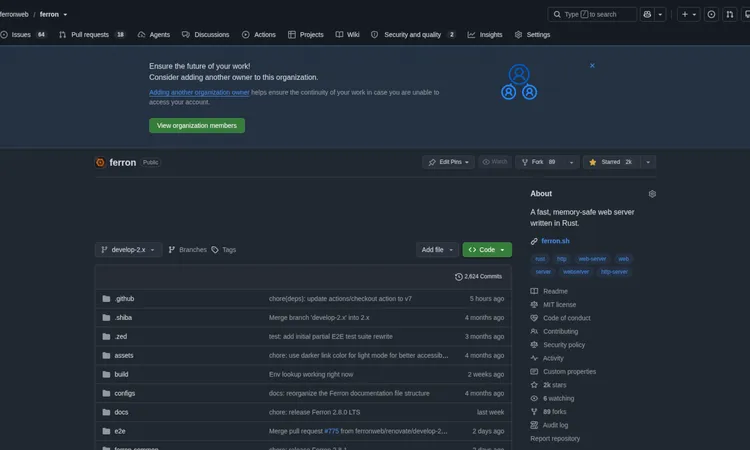Edit About details with gear icon
750x450 pixels.
pyautogui.click(x=652, y=194)
